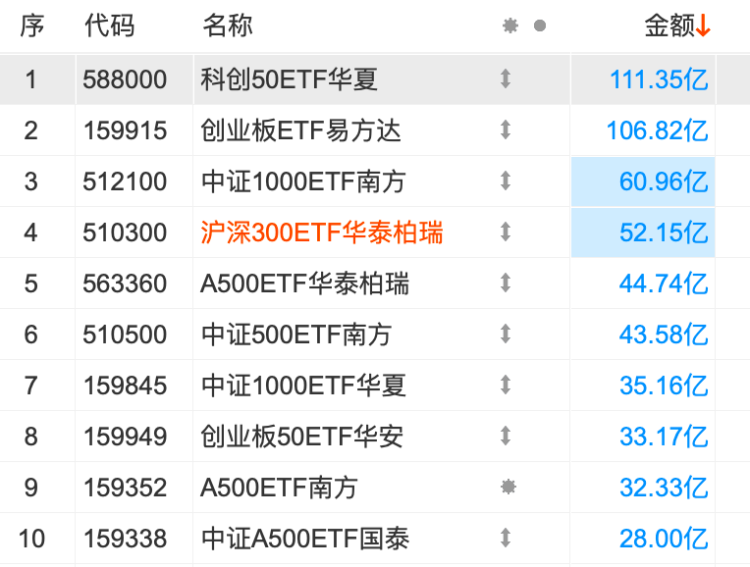Click the 序 column header

pyautogui.click(x=32, y=25)
